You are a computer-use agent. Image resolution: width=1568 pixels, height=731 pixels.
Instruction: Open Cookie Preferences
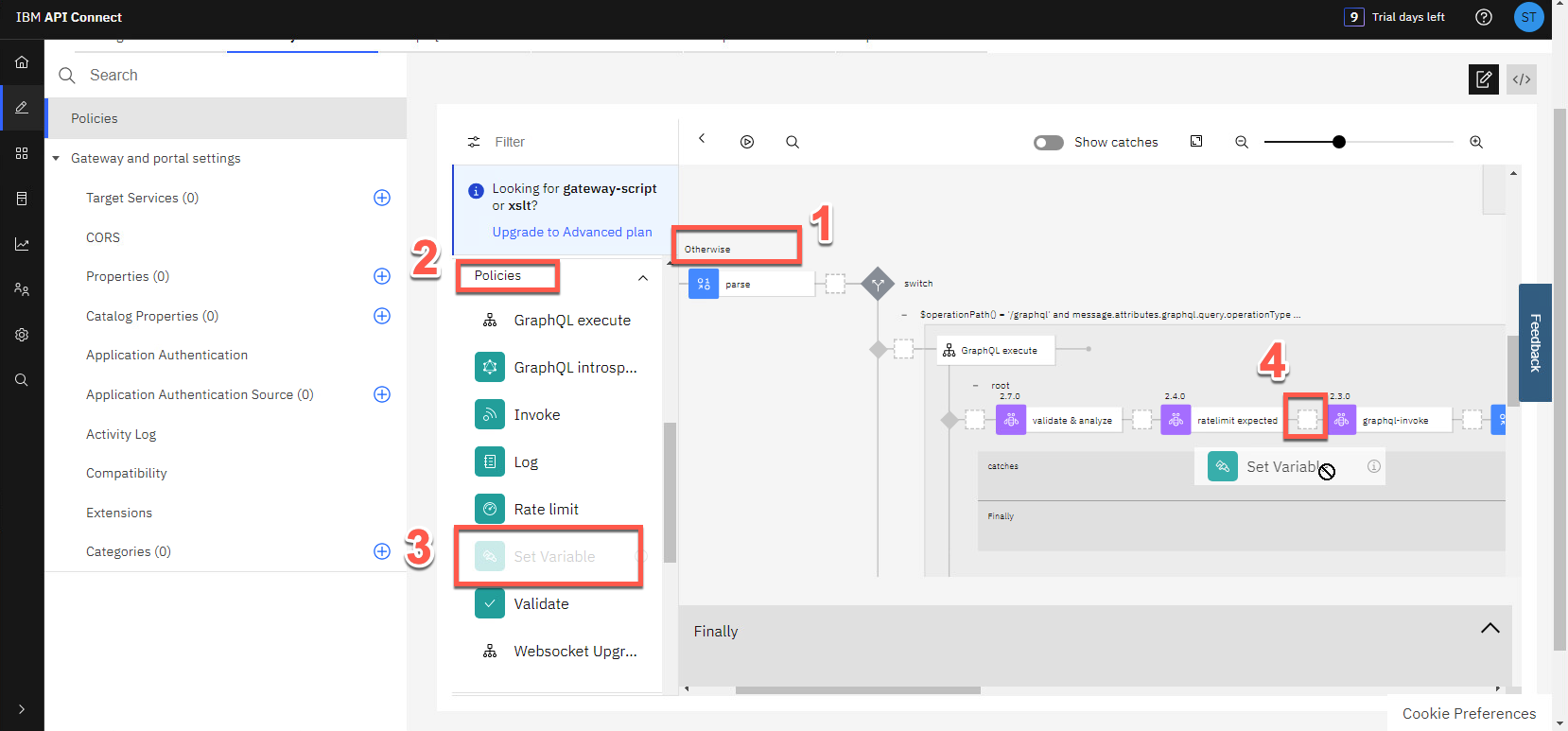point(1469,713)
